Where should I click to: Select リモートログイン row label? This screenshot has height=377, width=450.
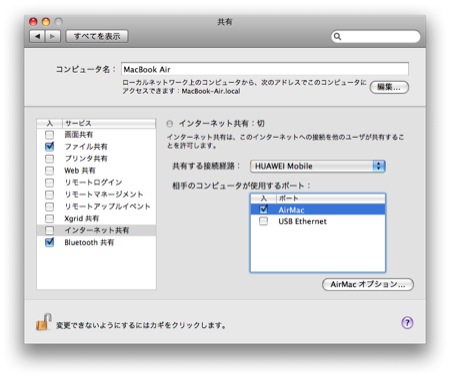tap(93, 183)
